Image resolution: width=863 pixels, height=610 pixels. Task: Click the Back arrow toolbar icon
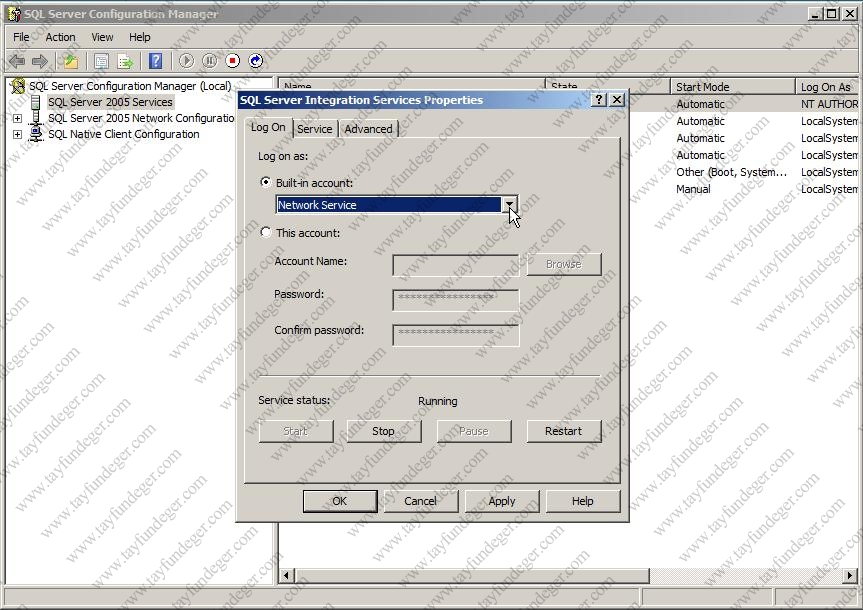[18, 61]
